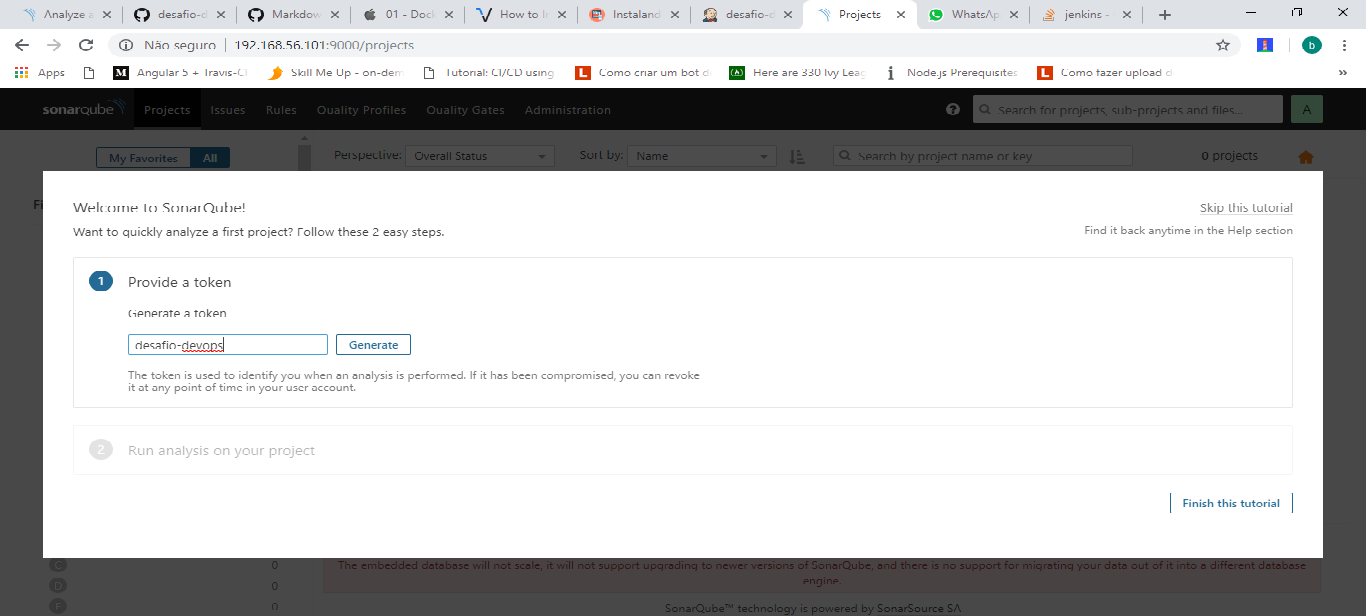Viewport: 1366px width, 616px height.
Task: Click the orange home icon
Action: [1305, 157]
